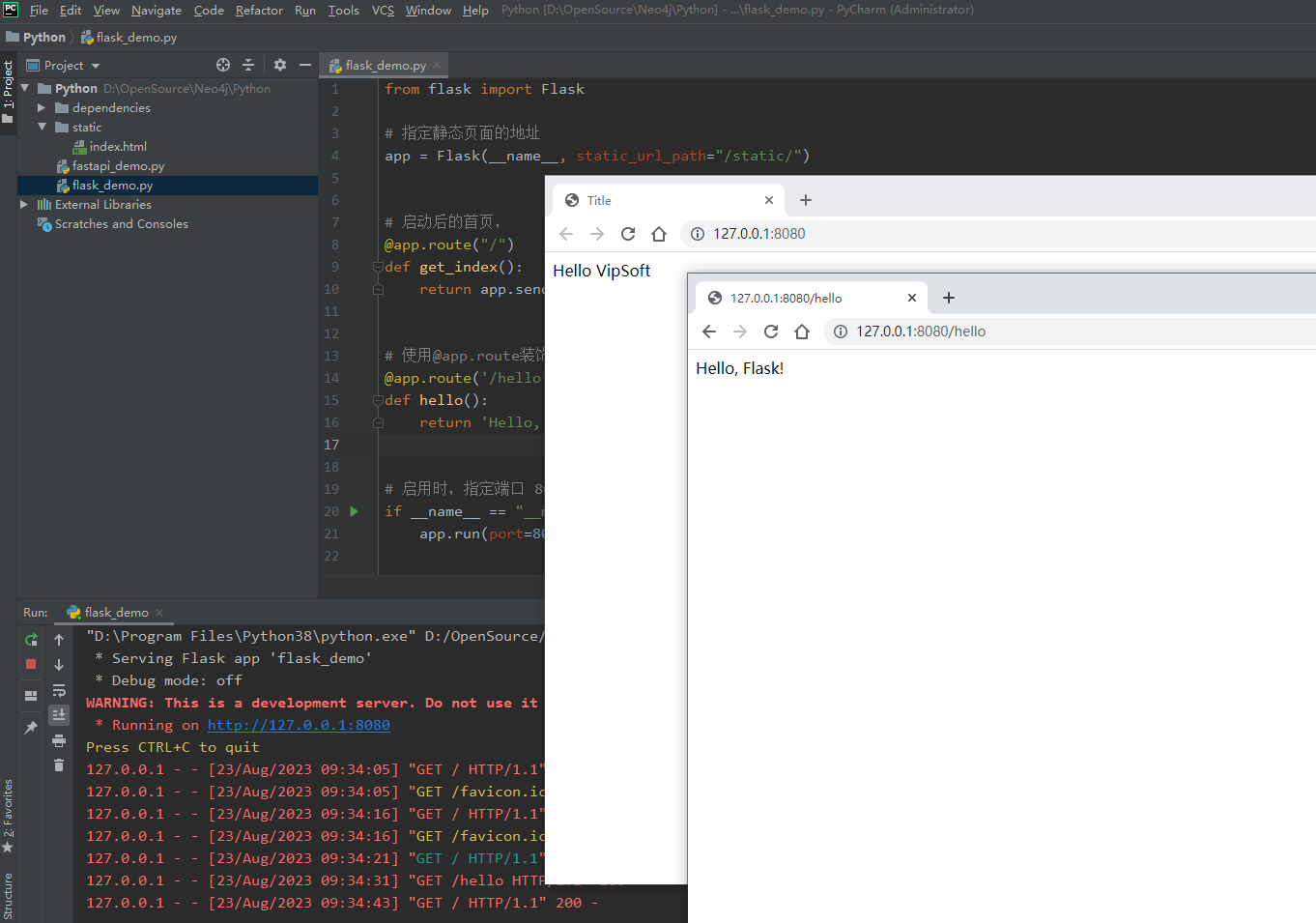Hide the Project tool window

click(x=305, y=65)
